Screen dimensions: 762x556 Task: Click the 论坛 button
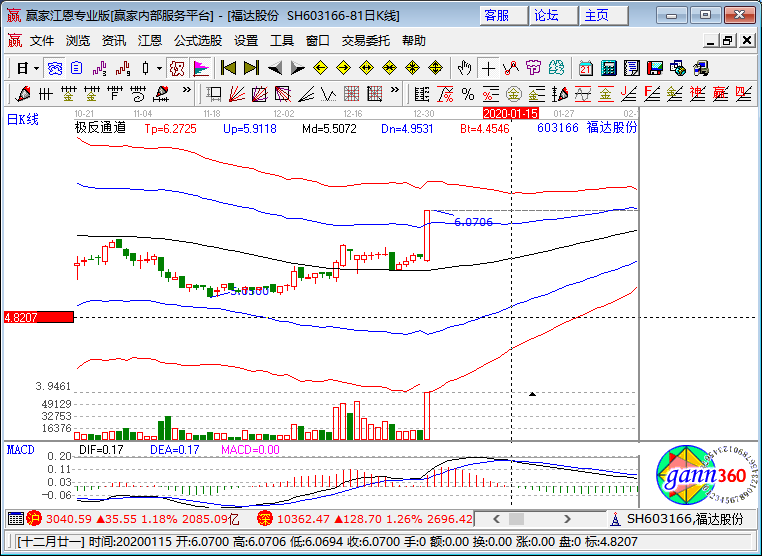554,16
